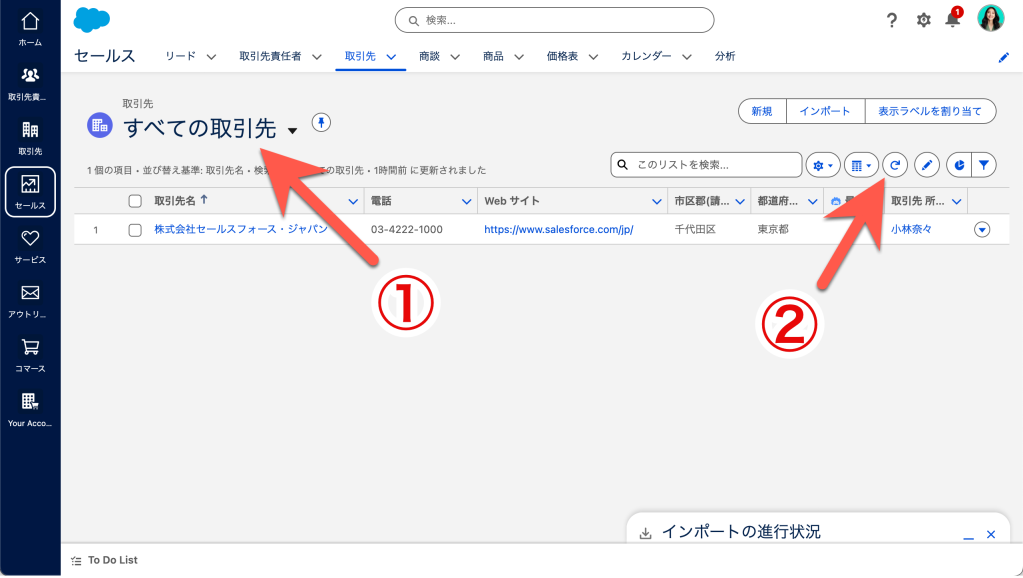Screen dimensions: 1023x578
Task: Open サービス in the left sidebar
Action: (x=30, y=247)
